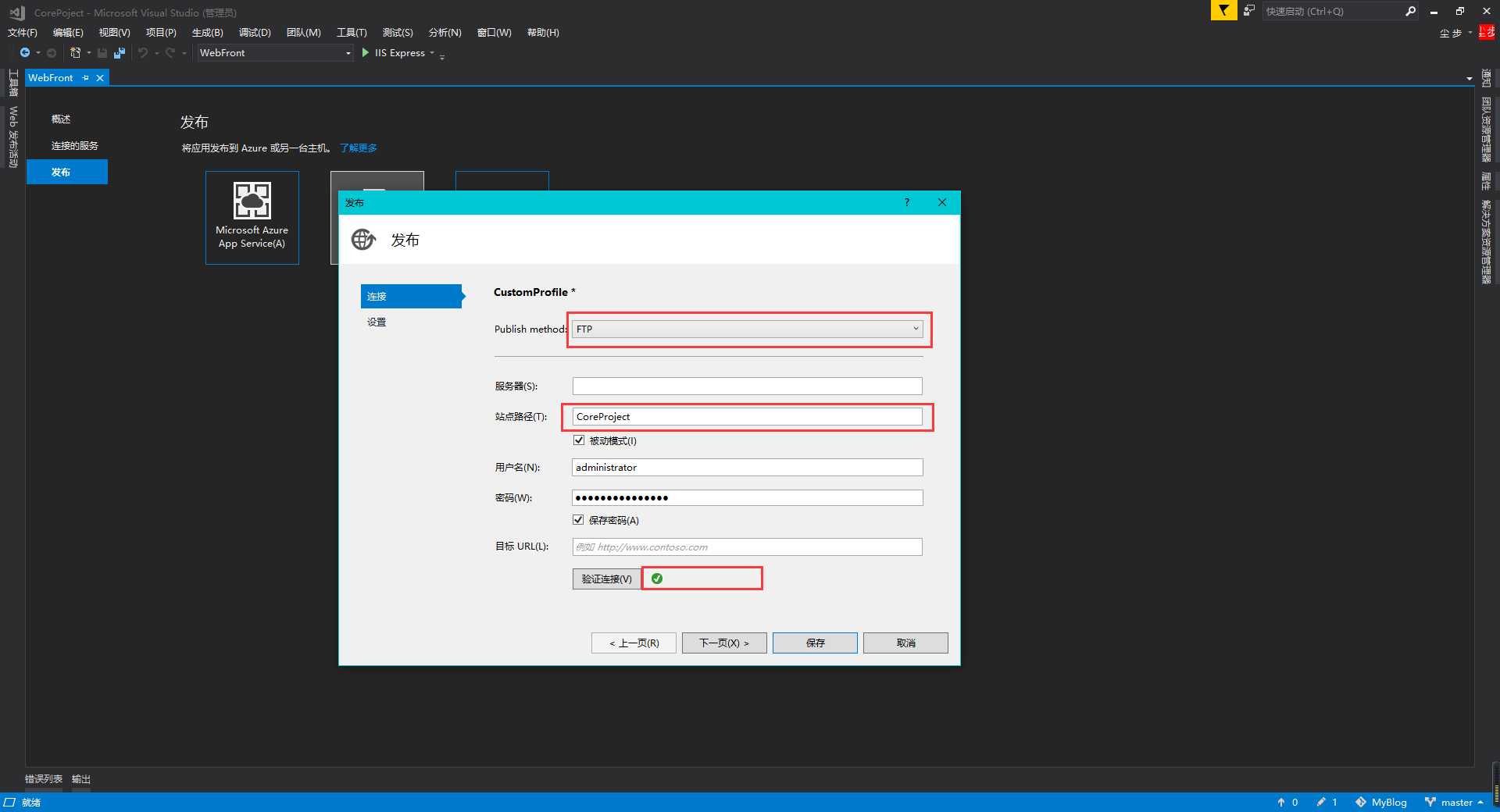Click the green validation success checkmark
1500x812 pixels.
657,579
